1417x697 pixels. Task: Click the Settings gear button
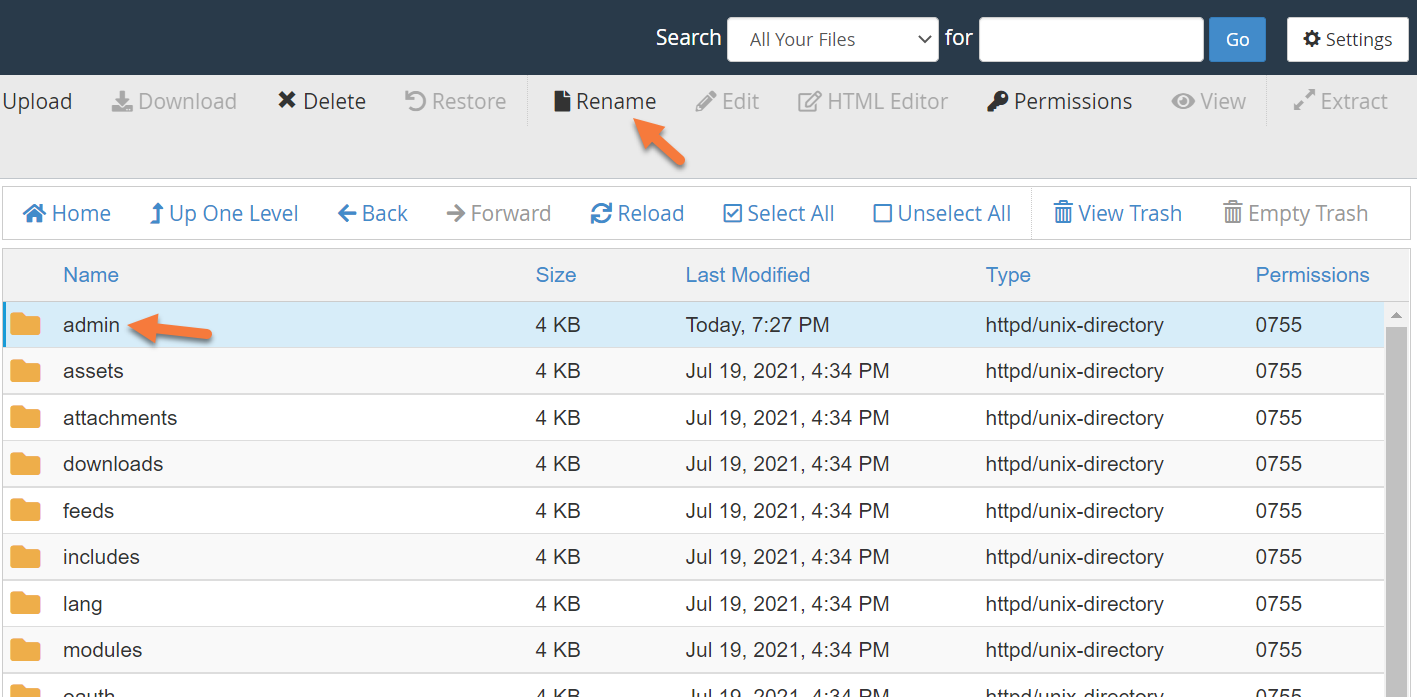pyautogui.click(x=1347, y=39)
